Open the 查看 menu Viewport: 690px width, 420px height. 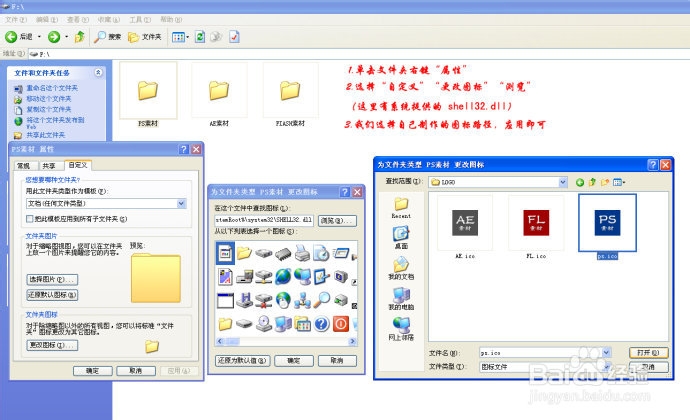(77, 20)
